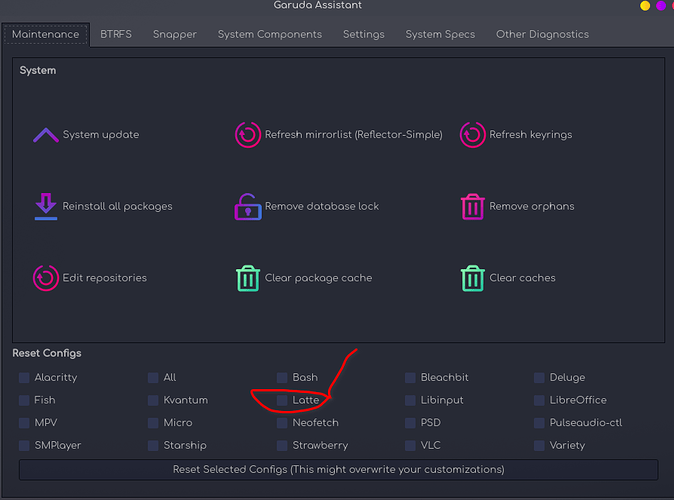Check the PSD checkbox

pos(410,423)
